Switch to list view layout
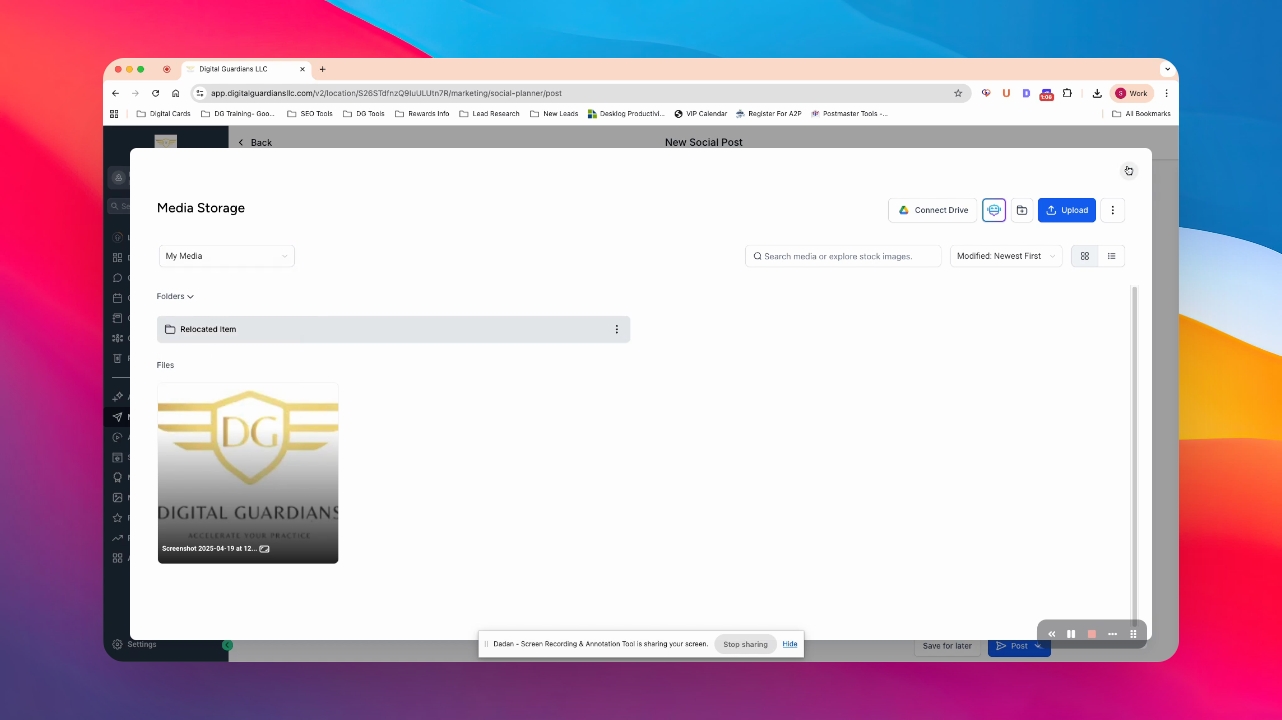Viewport: 1282px width, 720px height. pos(1111,256)
